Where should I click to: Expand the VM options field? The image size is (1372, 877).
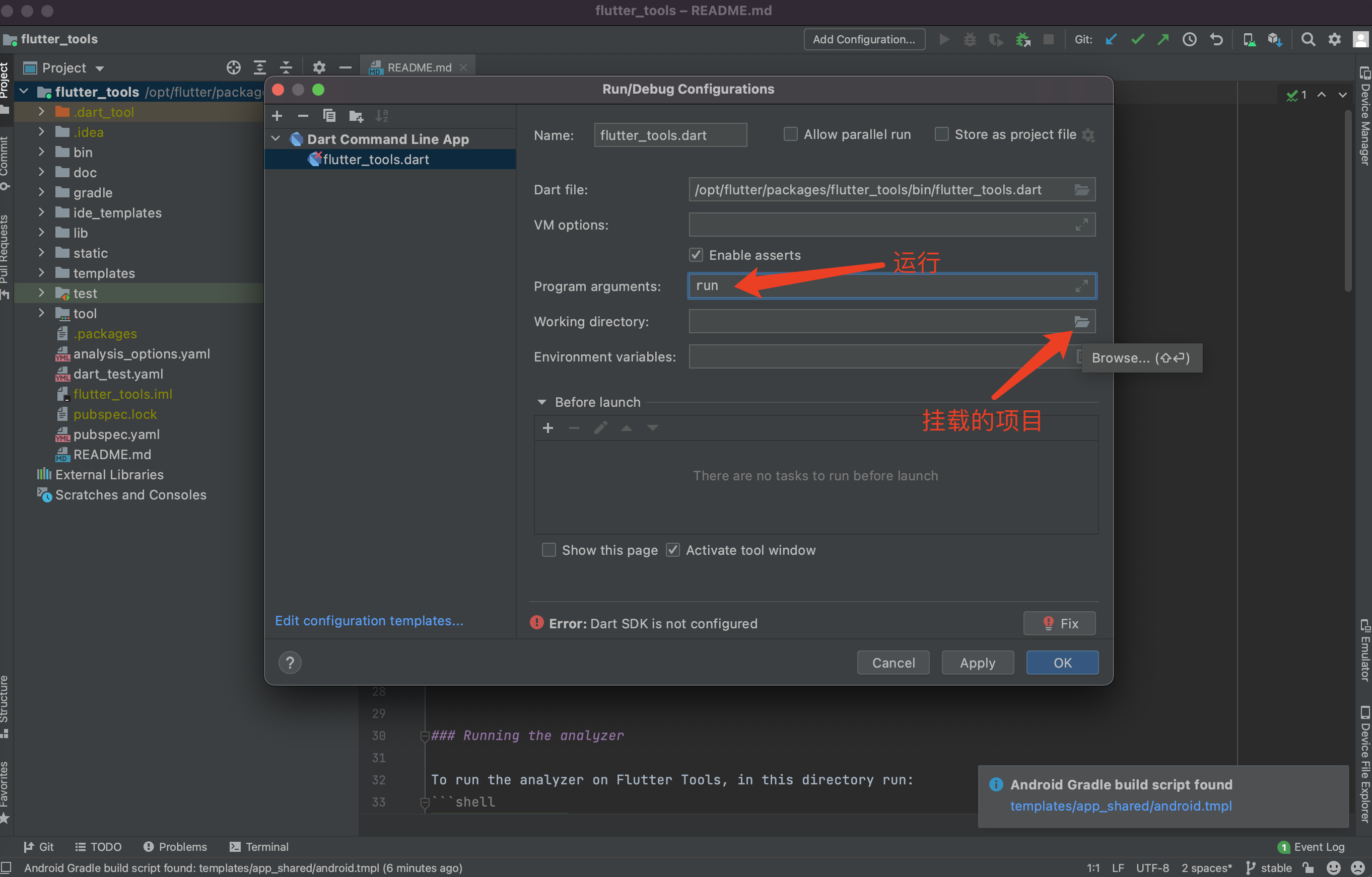click(x=1081, y=225)
